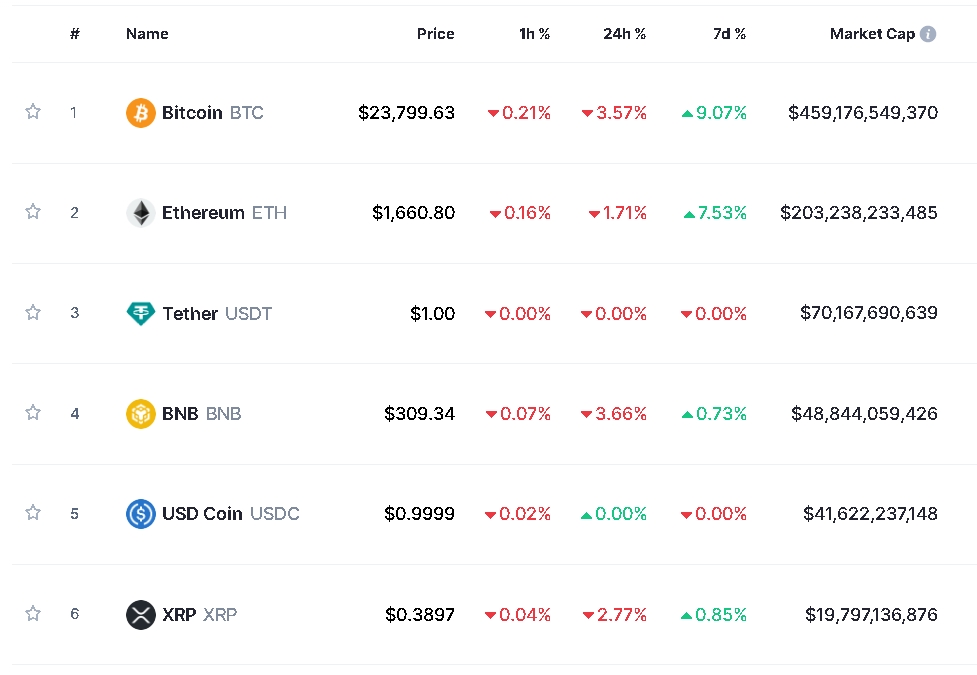Image resolution: width=977 pixels, height=675 pixels.
Task: Sort coins by the Name header
Action: [x=147, y=34]
